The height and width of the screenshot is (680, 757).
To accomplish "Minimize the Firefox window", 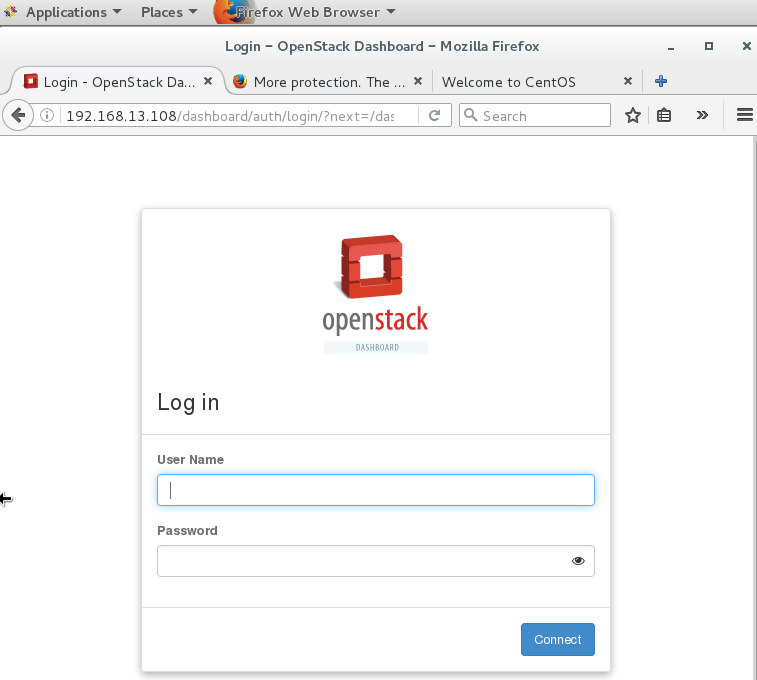I will pos(671,47).
